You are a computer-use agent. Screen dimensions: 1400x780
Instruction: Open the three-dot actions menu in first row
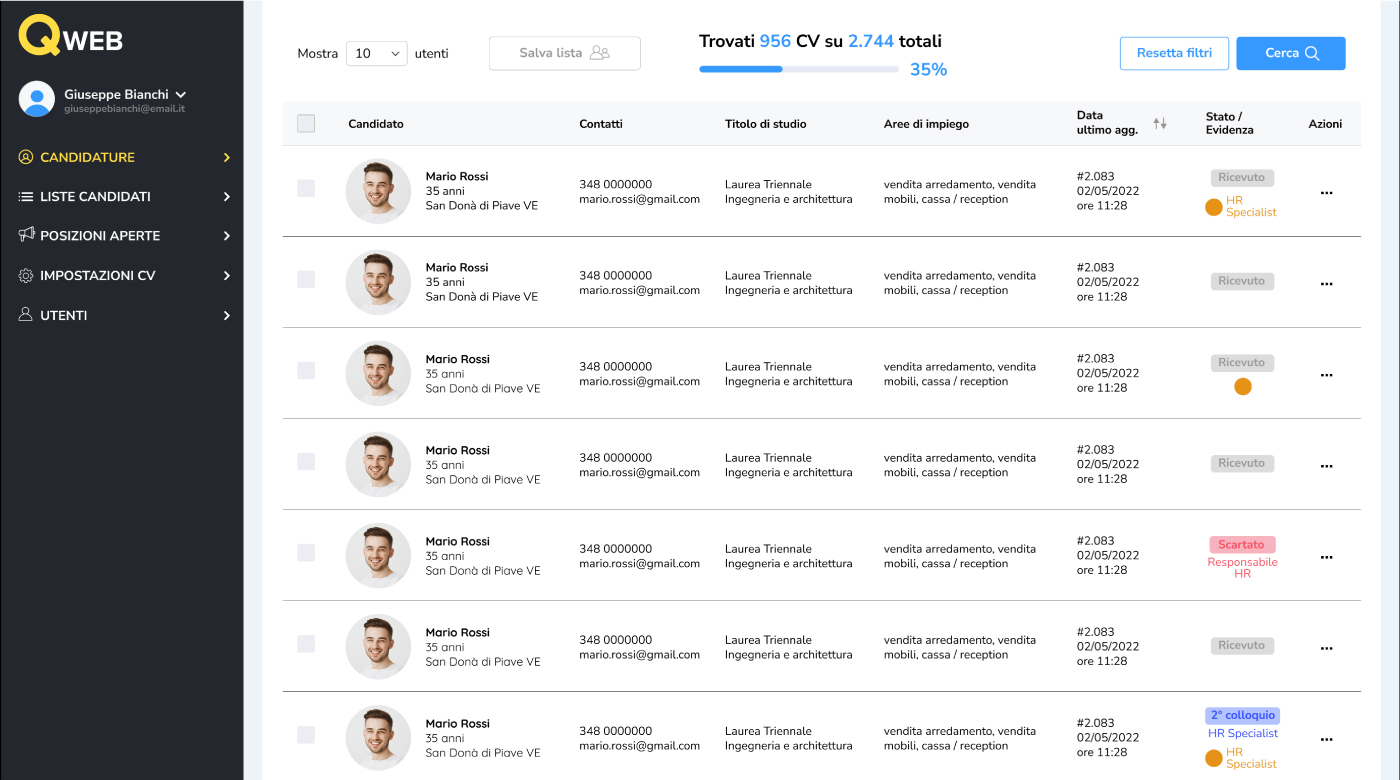[x=1326, y=193]
